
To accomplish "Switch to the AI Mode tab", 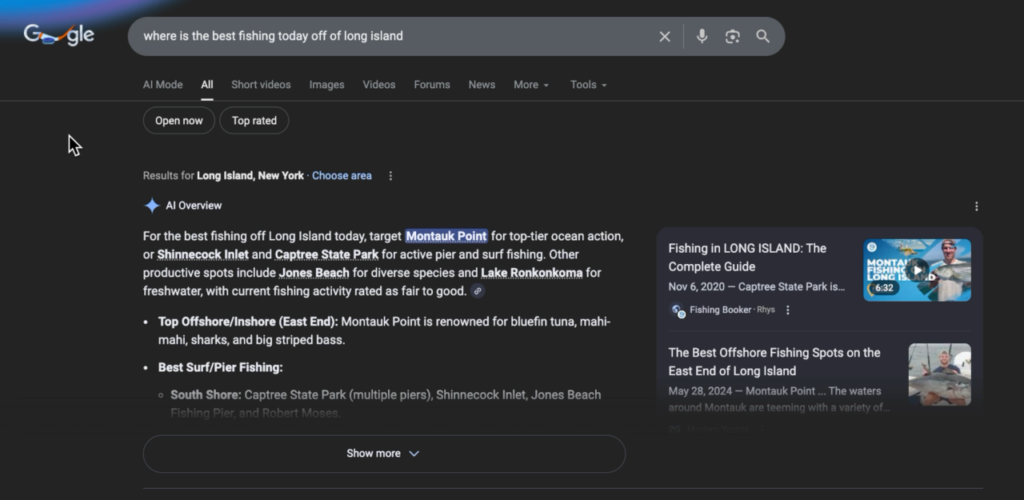I will point(162,85).
